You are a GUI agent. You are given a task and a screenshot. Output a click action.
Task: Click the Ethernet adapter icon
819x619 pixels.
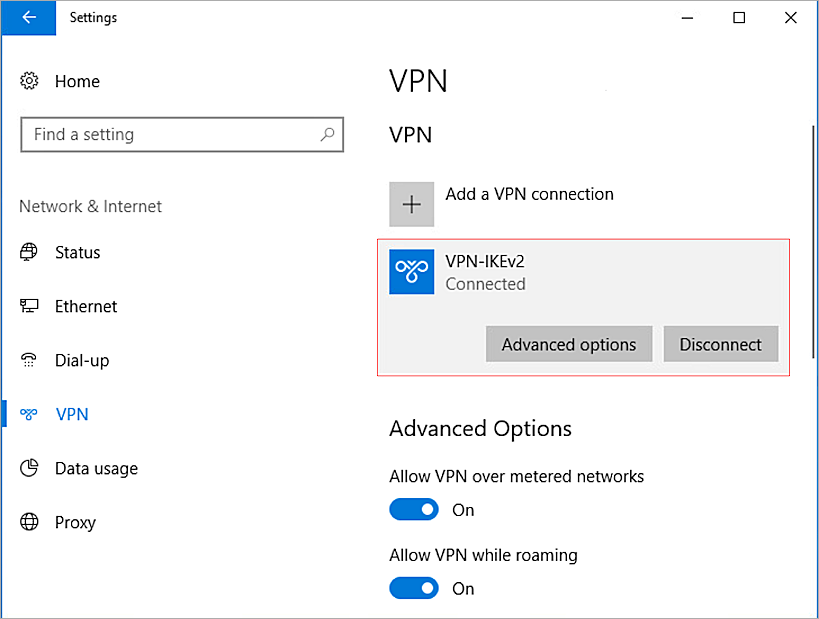(28, 306)
